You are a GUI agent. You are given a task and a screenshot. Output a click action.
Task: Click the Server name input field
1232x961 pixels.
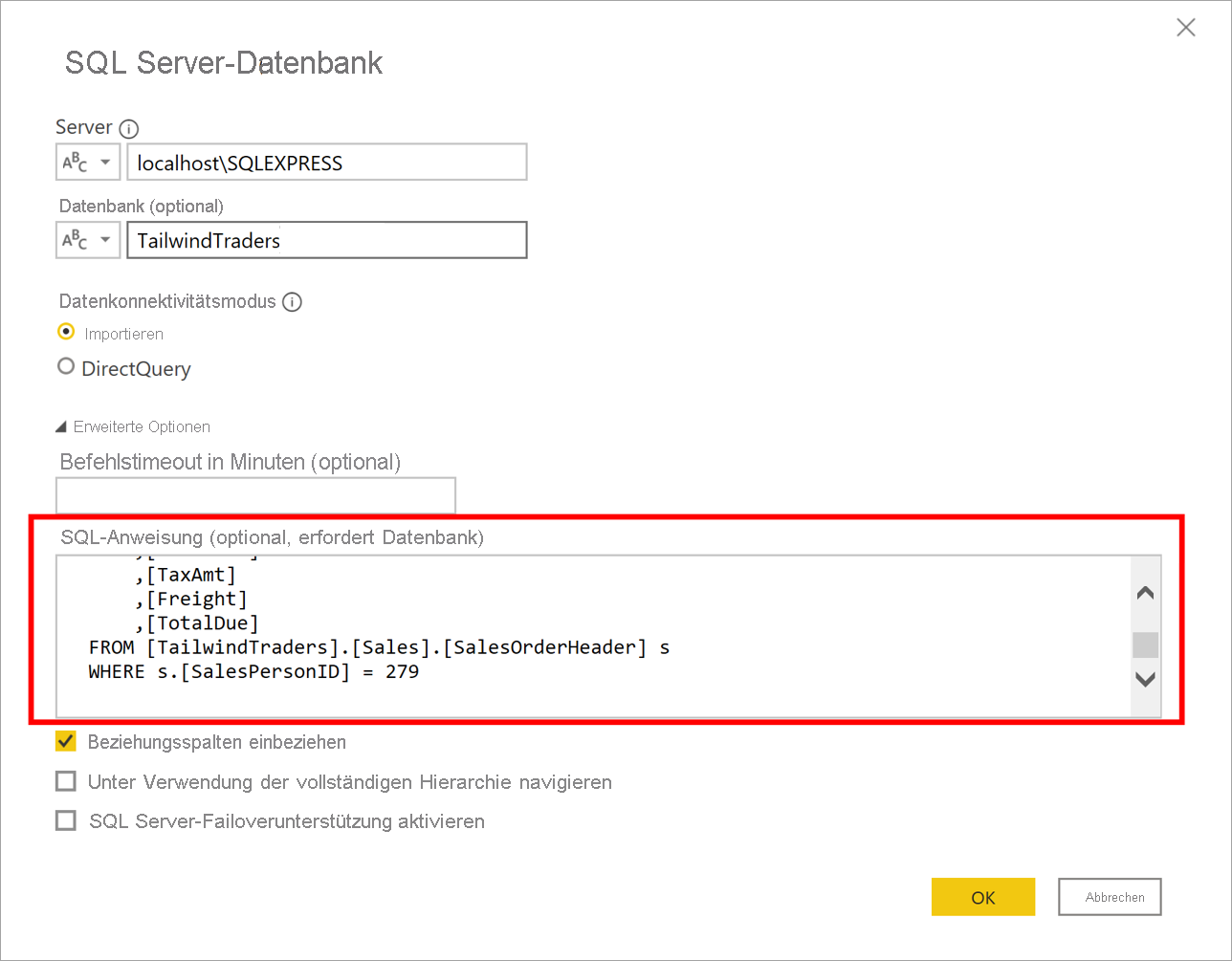[326, 163]
